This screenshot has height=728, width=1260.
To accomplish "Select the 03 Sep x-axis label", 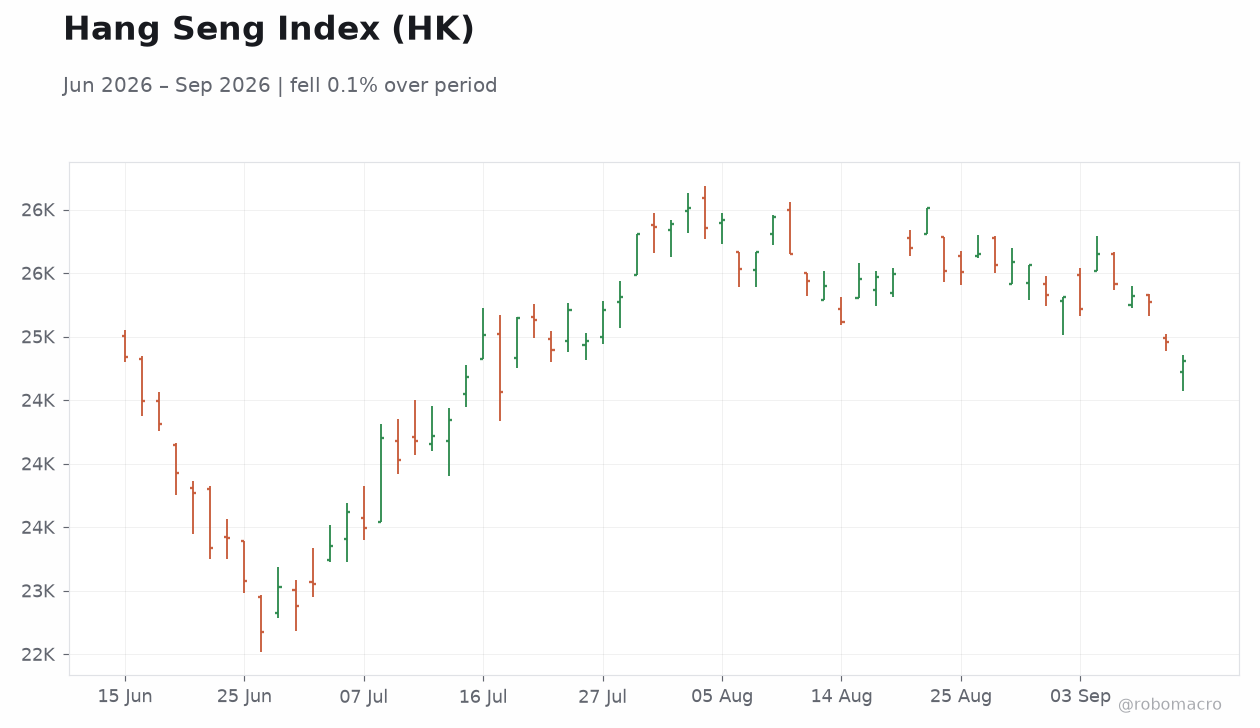I will pyautogui.click(x=1080, y=696).
